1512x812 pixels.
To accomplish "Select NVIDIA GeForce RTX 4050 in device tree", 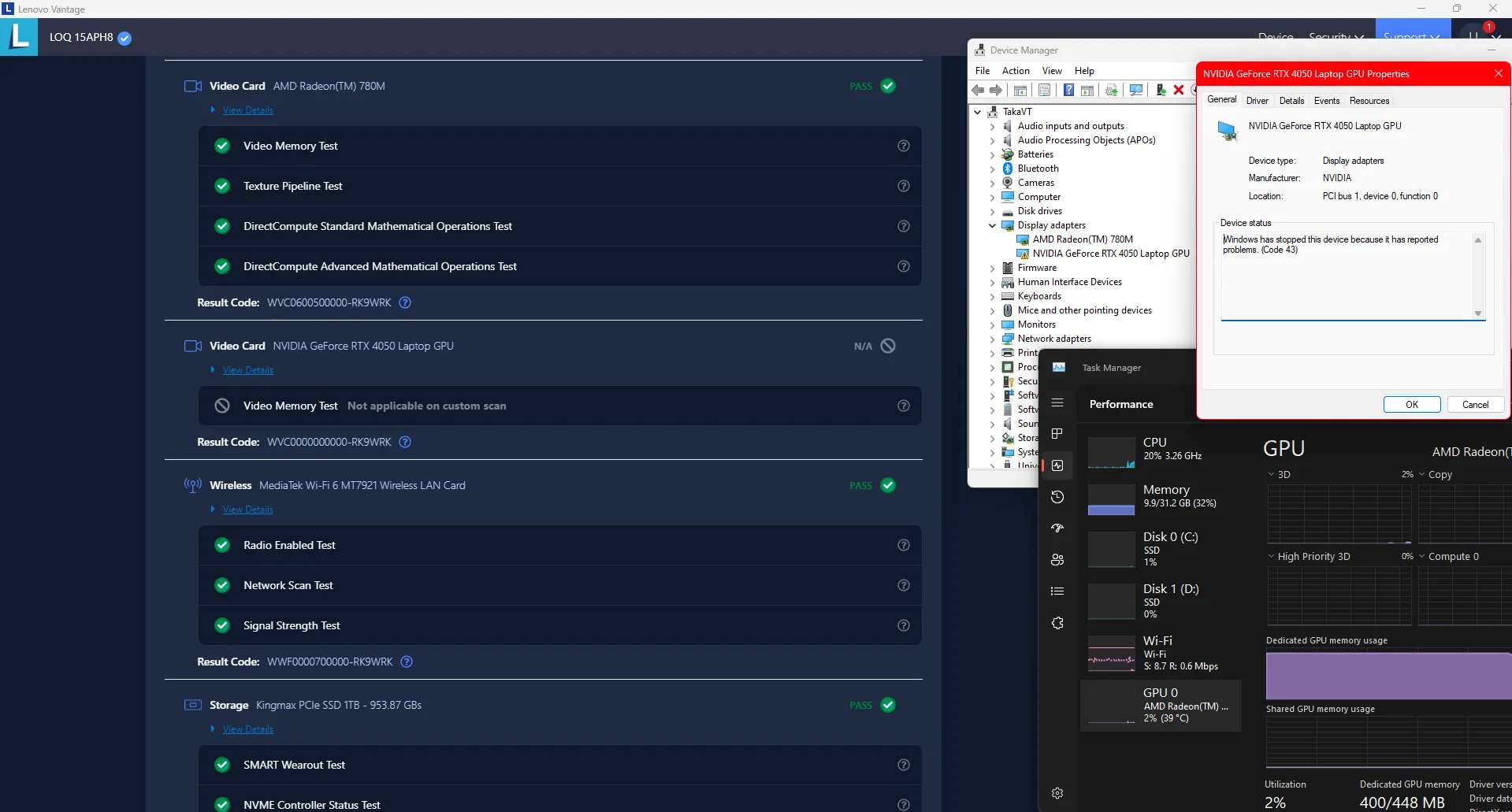I will [1111, 254].
